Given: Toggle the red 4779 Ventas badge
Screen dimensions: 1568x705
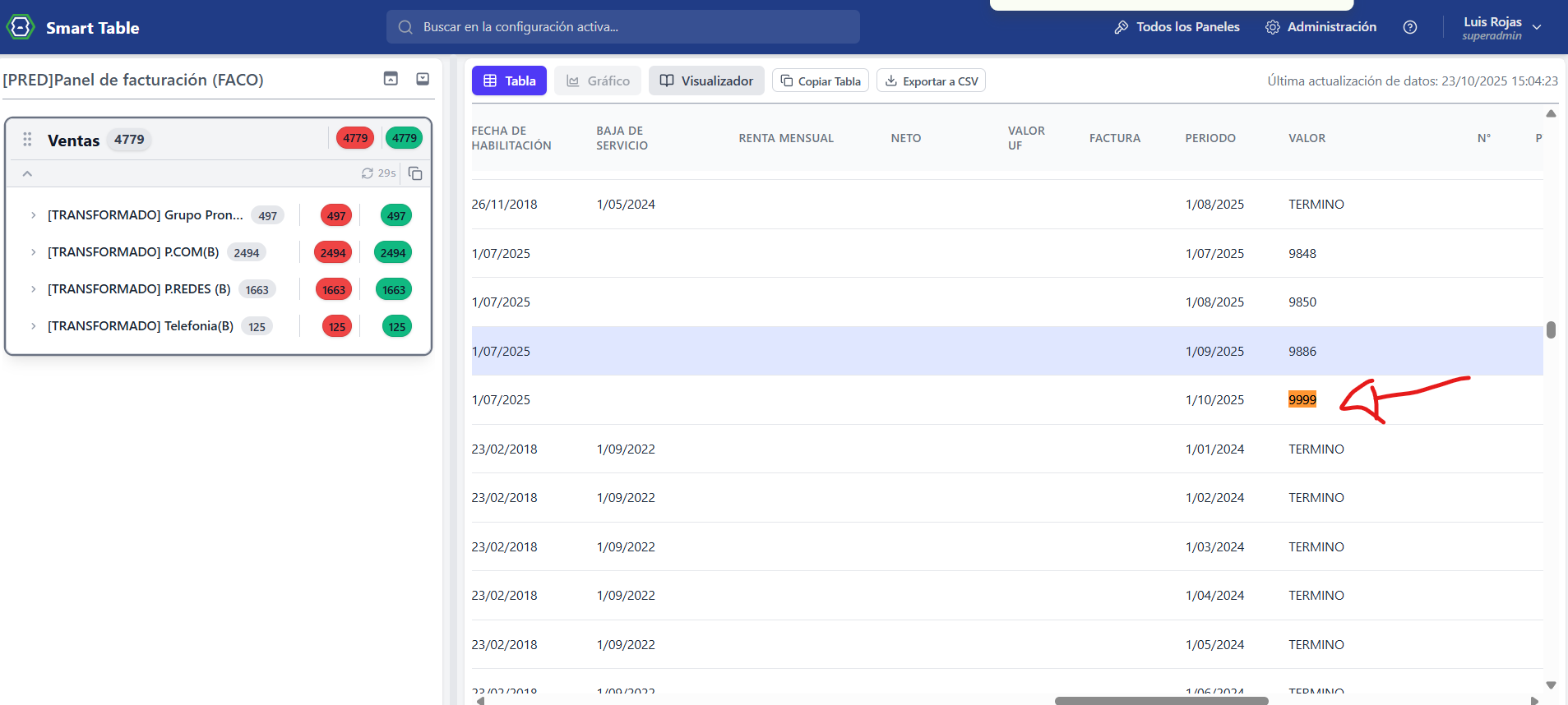Looking at the screenshot, I should click(x=355, y=138).
